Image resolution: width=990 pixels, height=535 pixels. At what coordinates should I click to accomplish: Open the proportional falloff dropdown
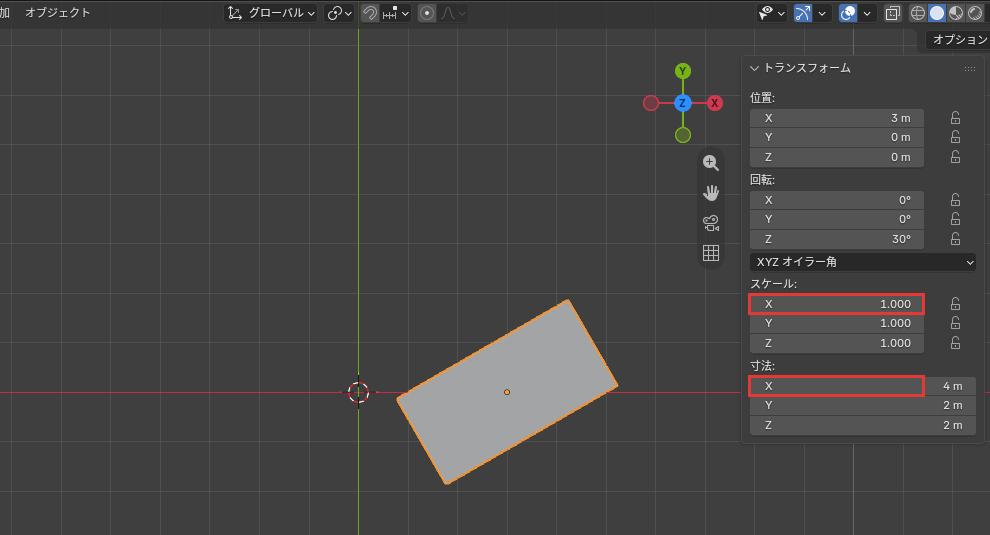tap(453, 13)
